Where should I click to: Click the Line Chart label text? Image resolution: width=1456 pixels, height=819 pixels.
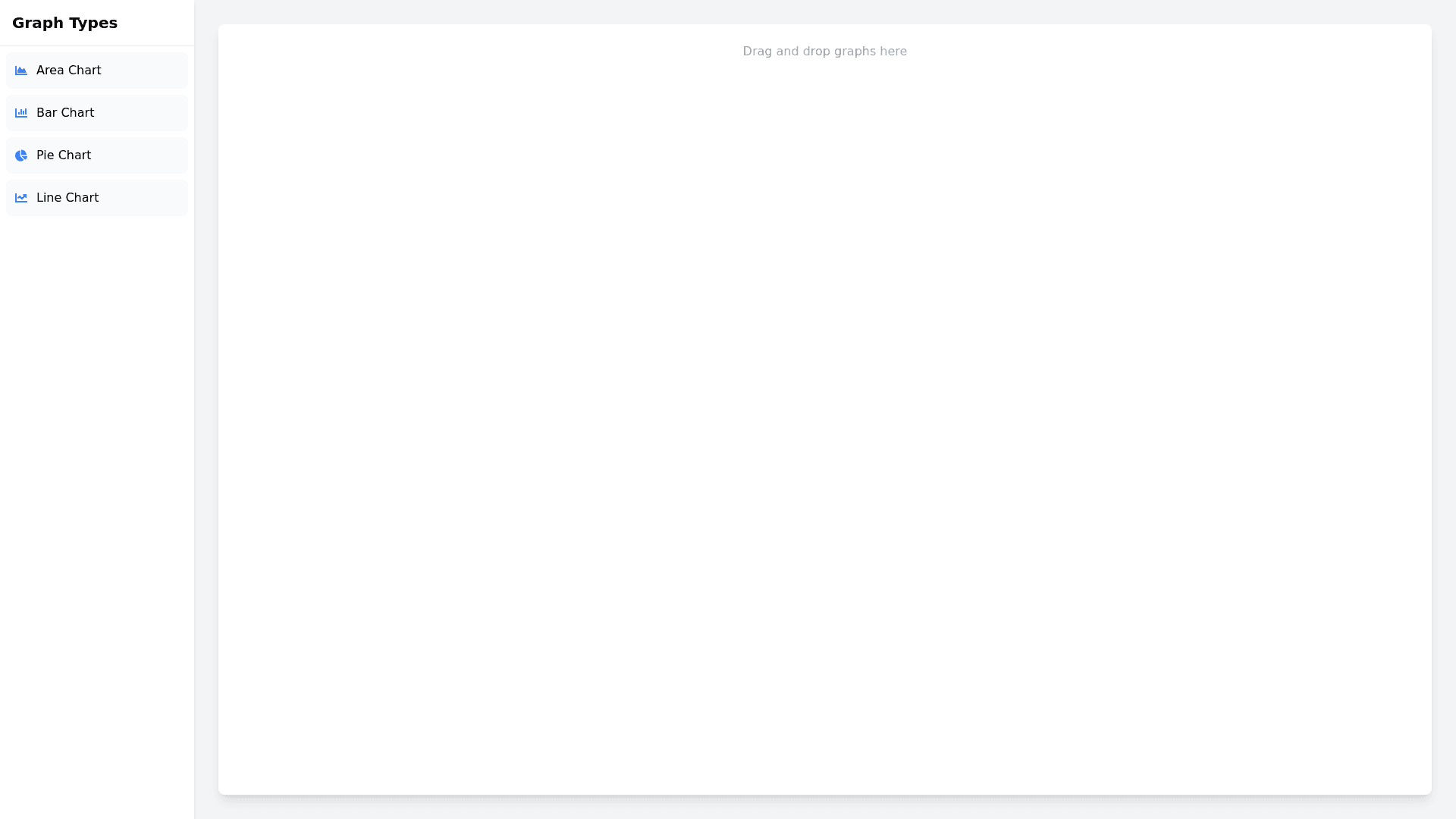(67, 197)
